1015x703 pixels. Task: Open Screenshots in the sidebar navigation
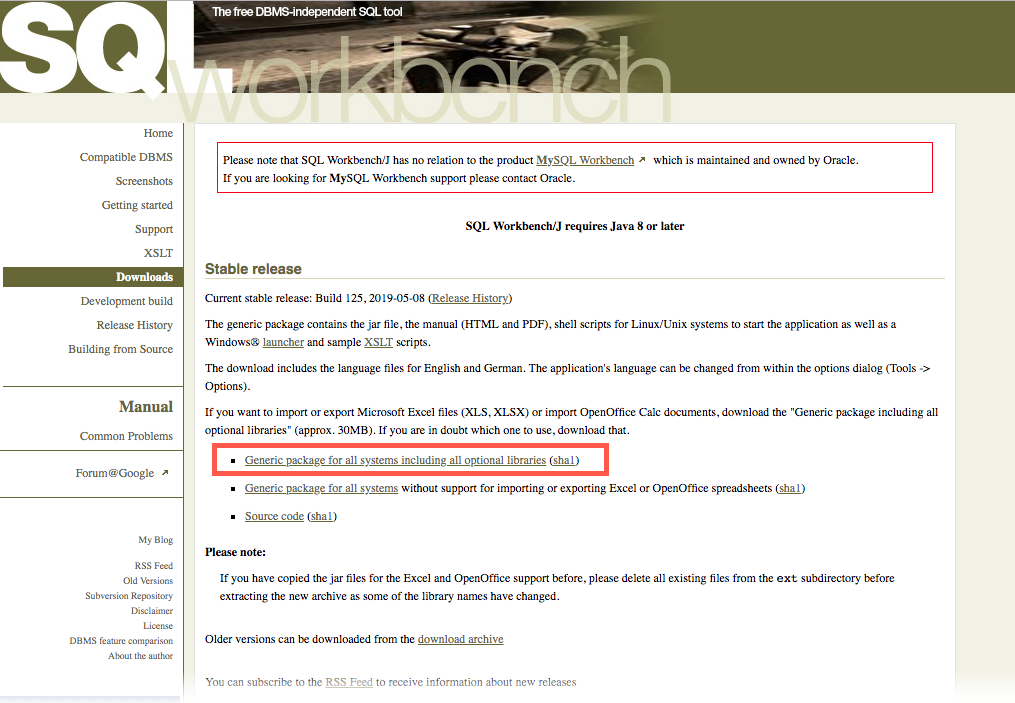point(144,181)
